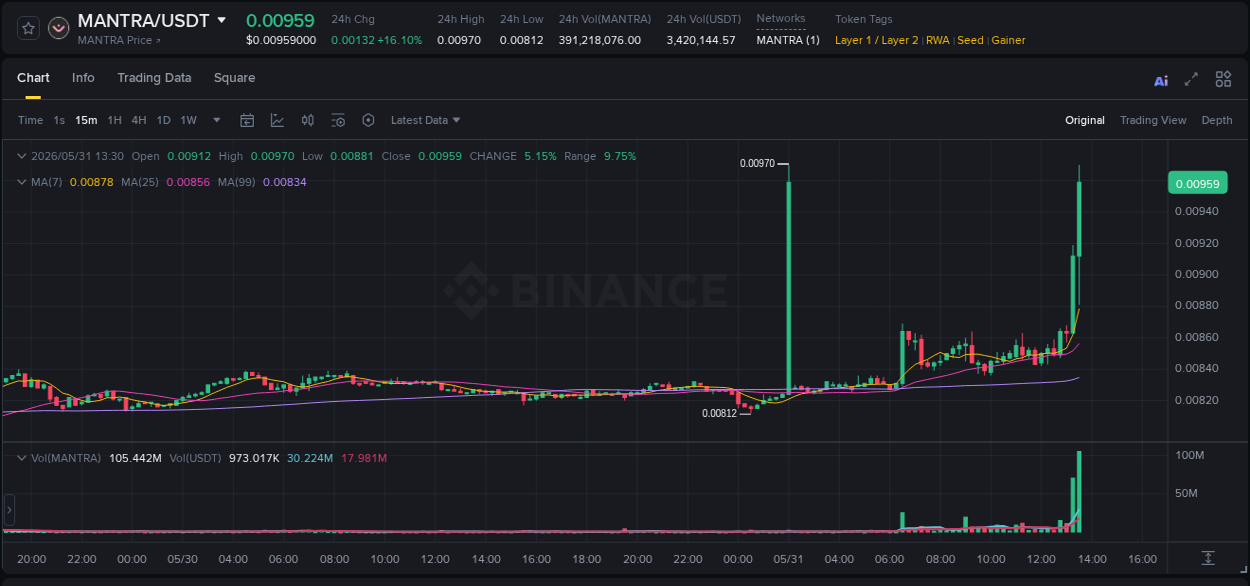Select the 1s interval
1250x586 pixels.
pos(59,120)
